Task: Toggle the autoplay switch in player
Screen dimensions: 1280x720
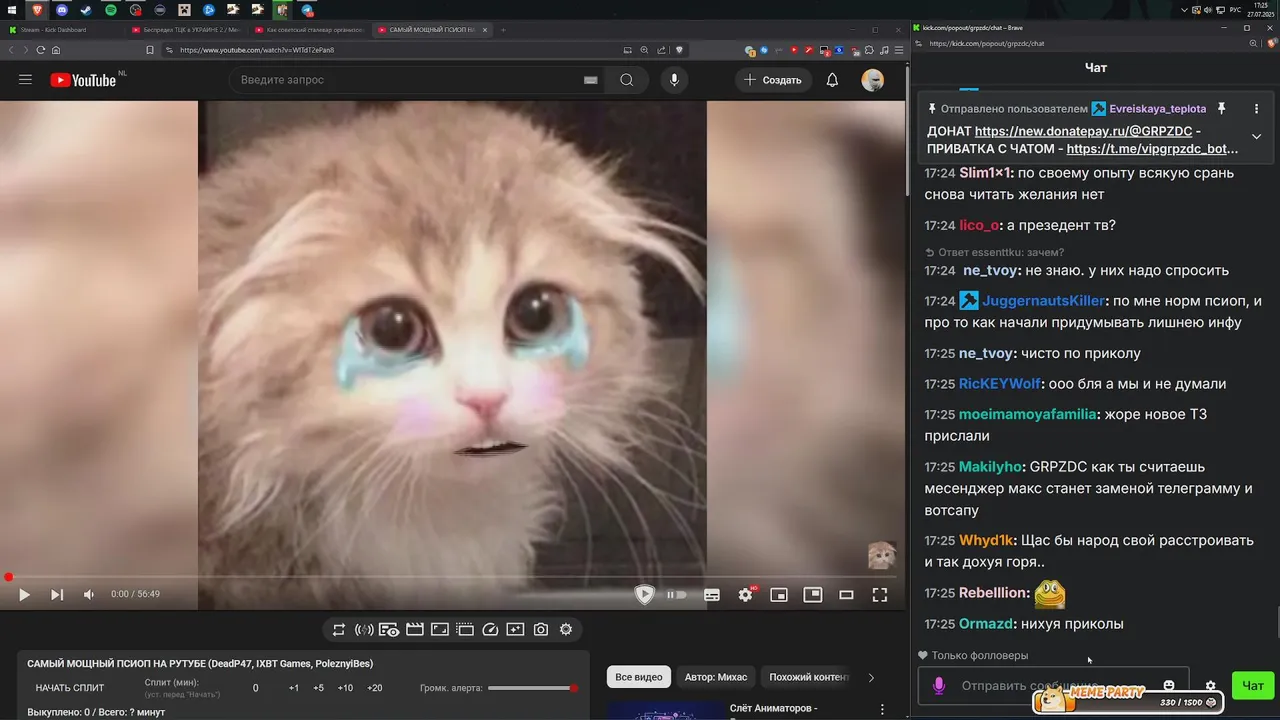Action: coord(677,594)
